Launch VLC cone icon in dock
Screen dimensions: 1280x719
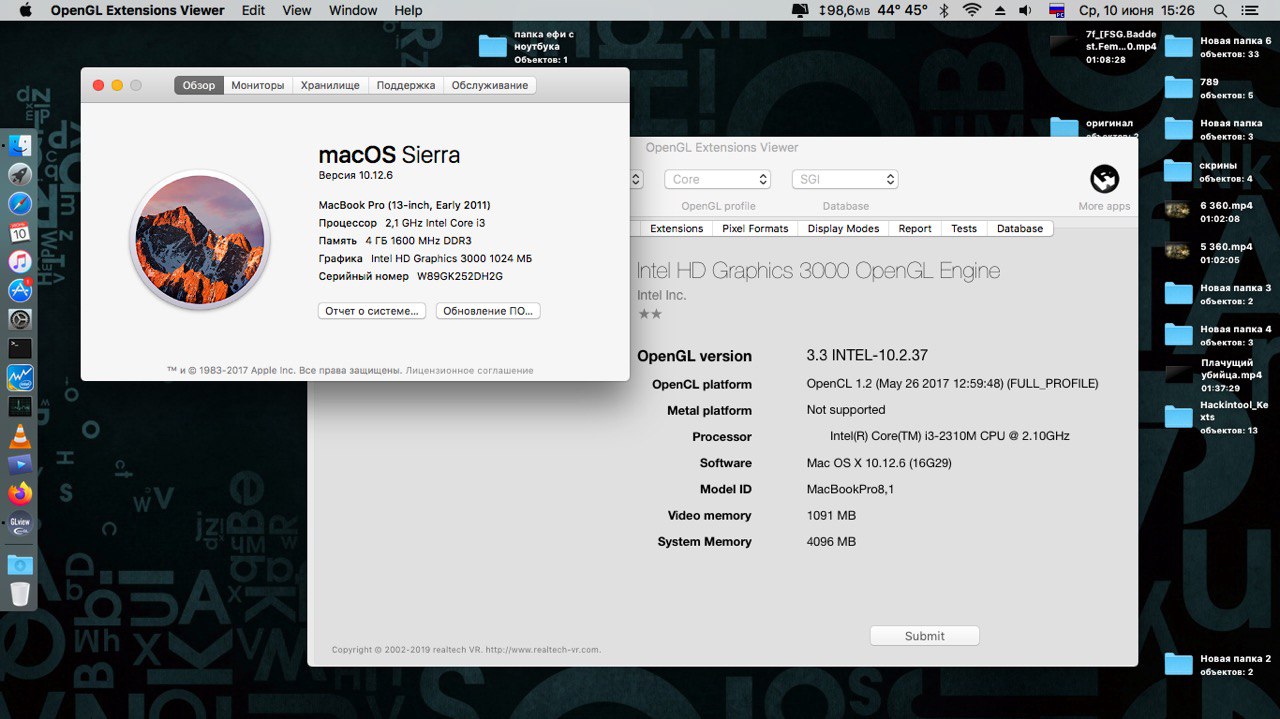click(x=20, y=436)
